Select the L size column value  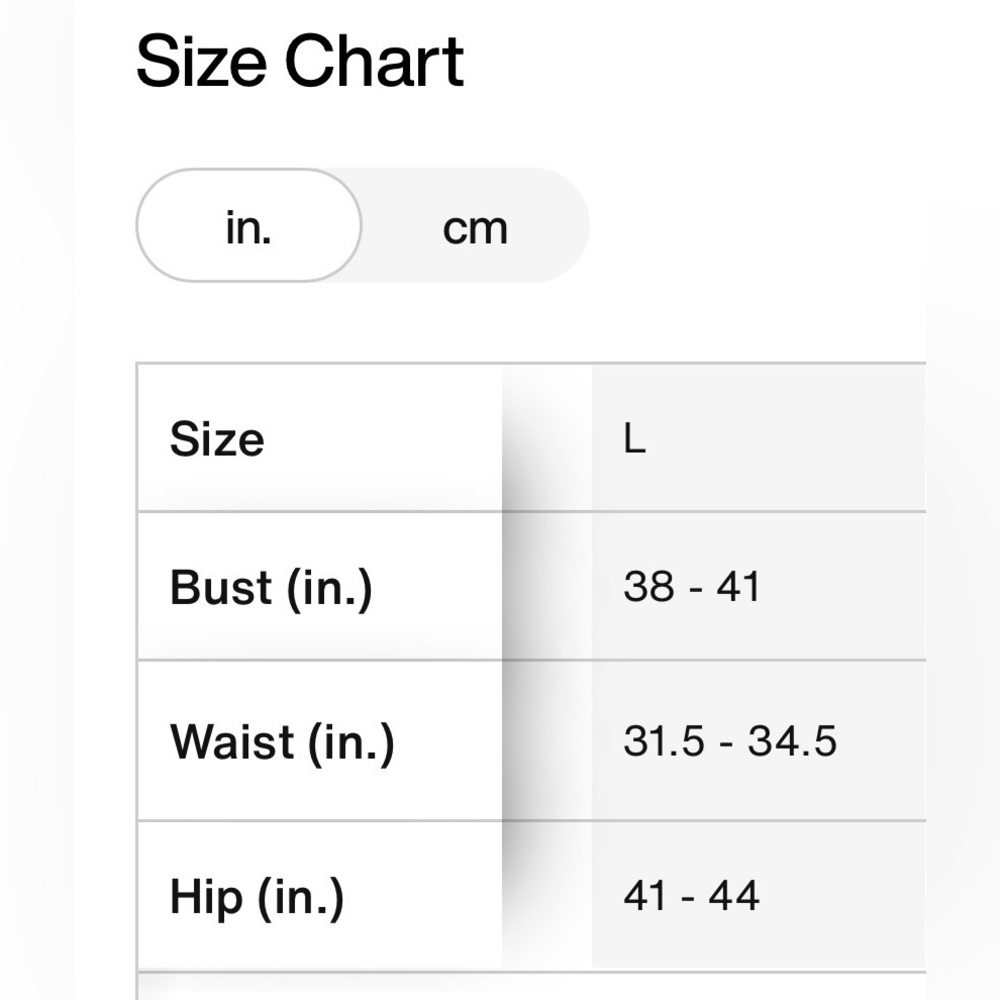[x=634, y=439]
